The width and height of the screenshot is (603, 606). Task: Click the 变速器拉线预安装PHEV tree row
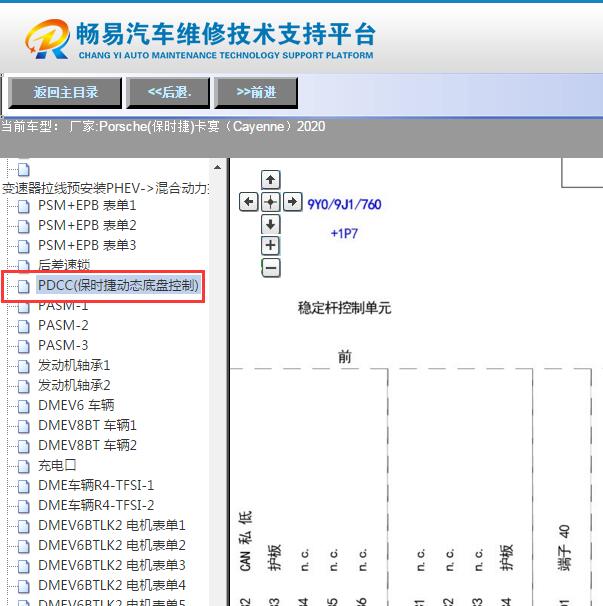click(x=106, y=188)
